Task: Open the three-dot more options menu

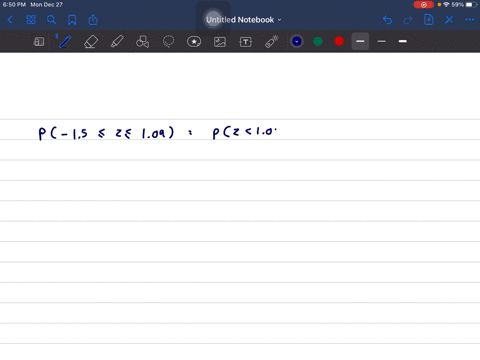Action: (x=470, y=20)
